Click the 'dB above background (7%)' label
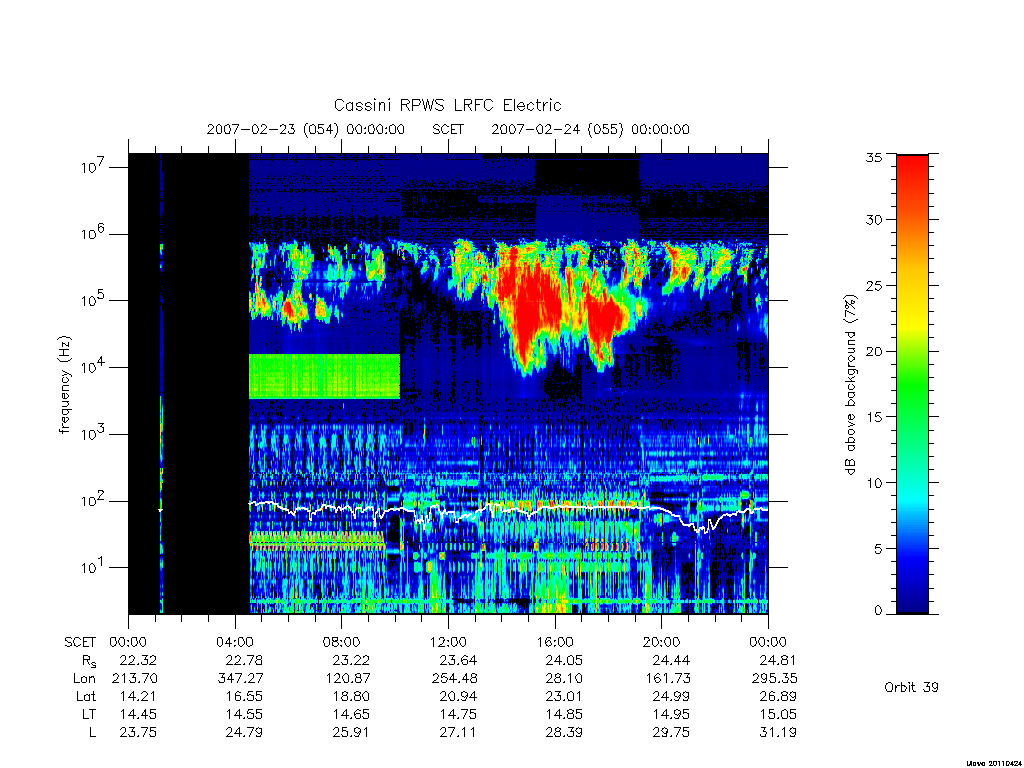The image size is (1024, 768). 850,384
